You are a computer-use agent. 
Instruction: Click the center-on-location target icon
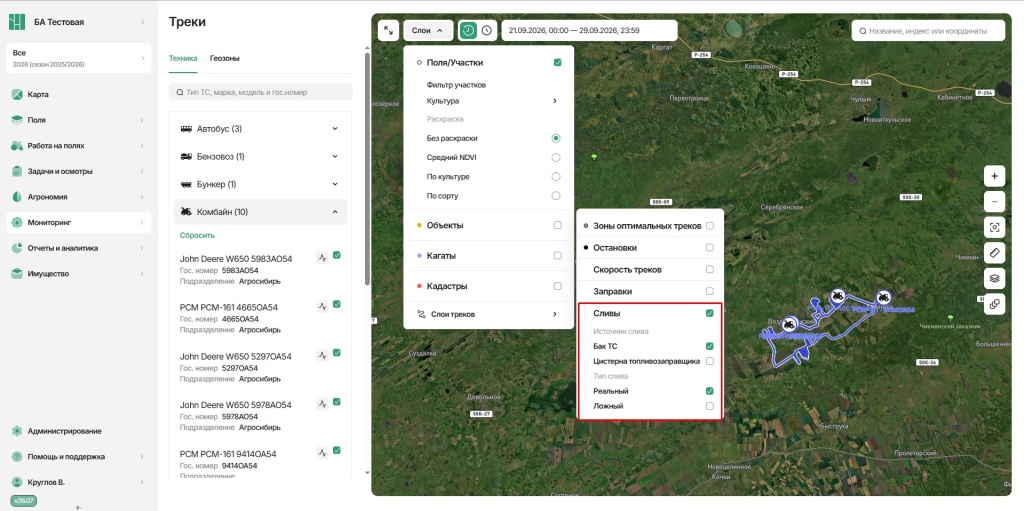994,227
